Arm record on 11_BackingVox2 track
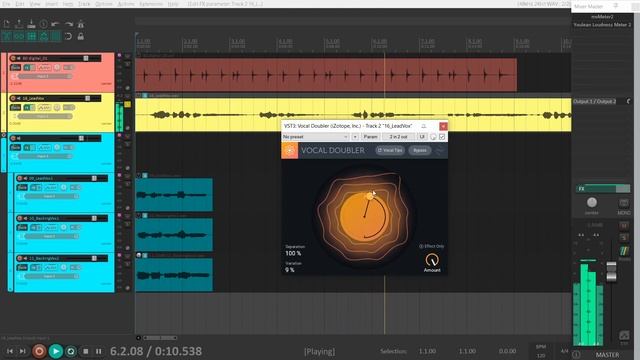The width and height of the screenshot is (640, 360). click(20, 258)
